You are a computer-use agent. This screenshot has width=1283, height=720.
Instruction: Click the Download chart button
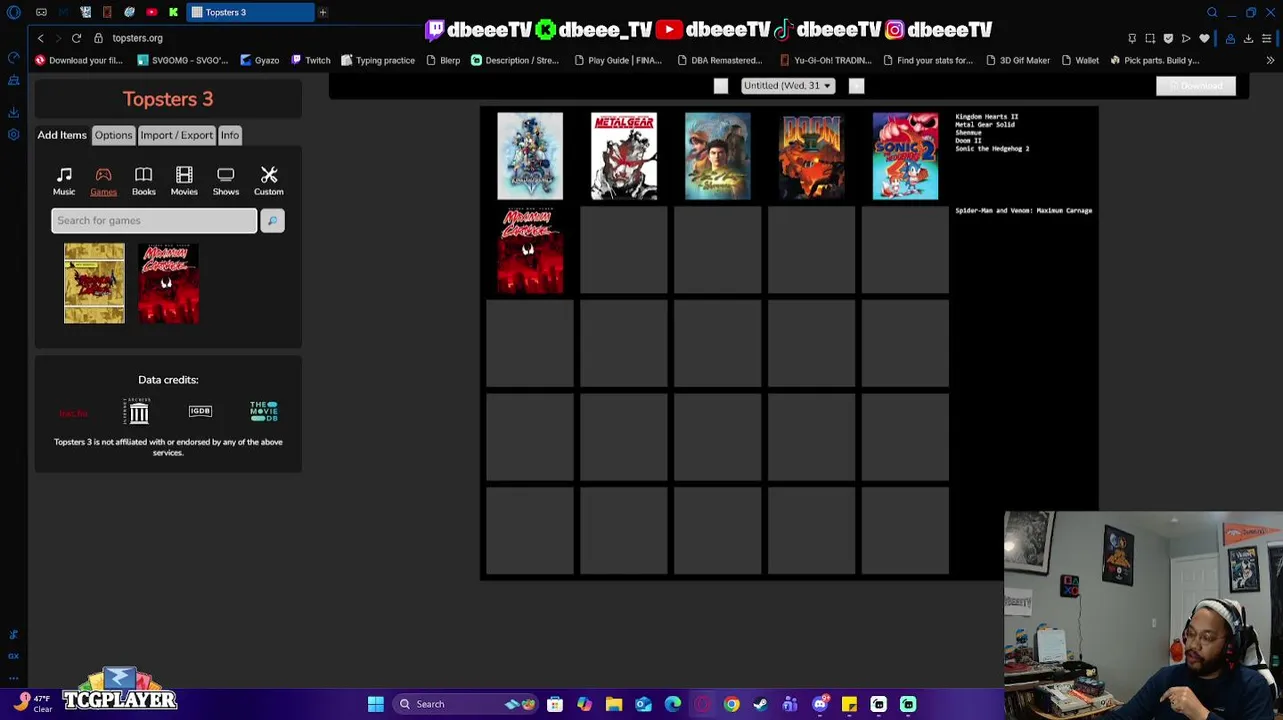[x=1196, y=86]
